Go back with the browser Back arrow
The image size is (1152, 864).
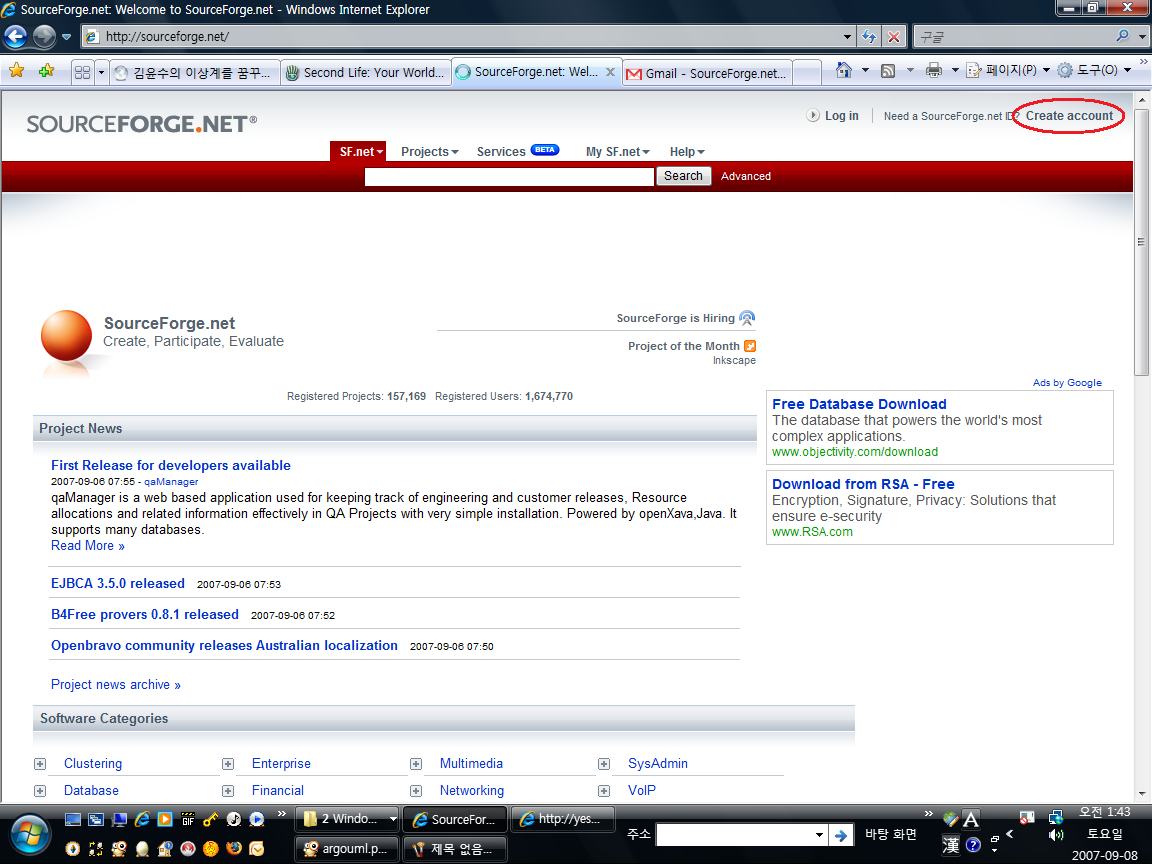[15, 36]
